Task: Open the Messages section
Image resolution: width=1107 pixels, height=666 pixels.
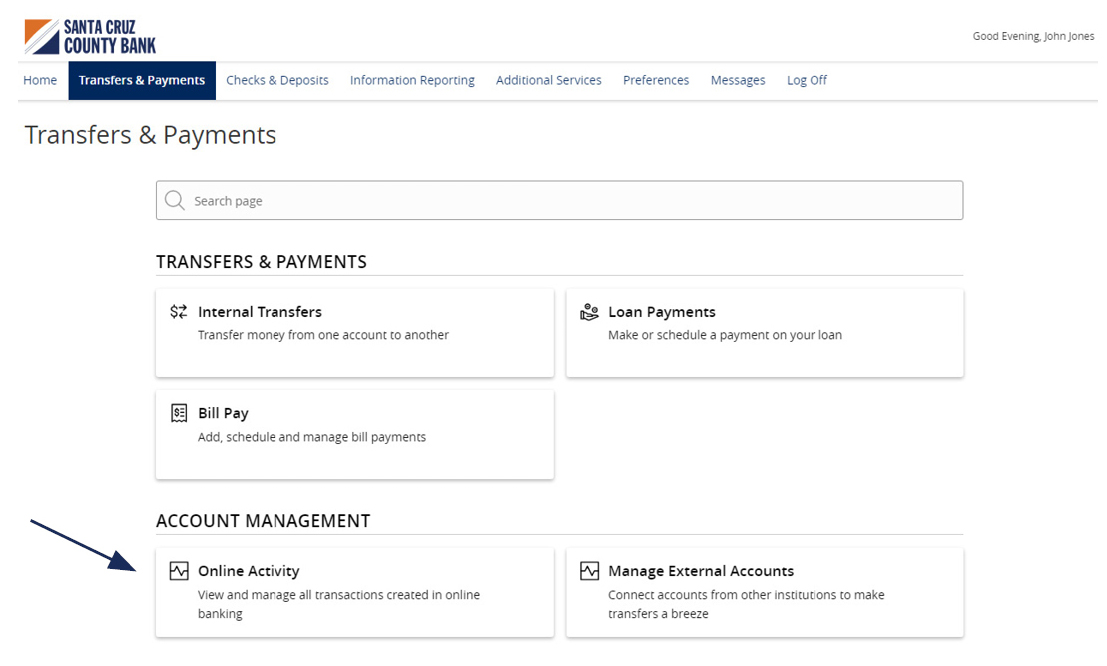Action: click(738, 80)
